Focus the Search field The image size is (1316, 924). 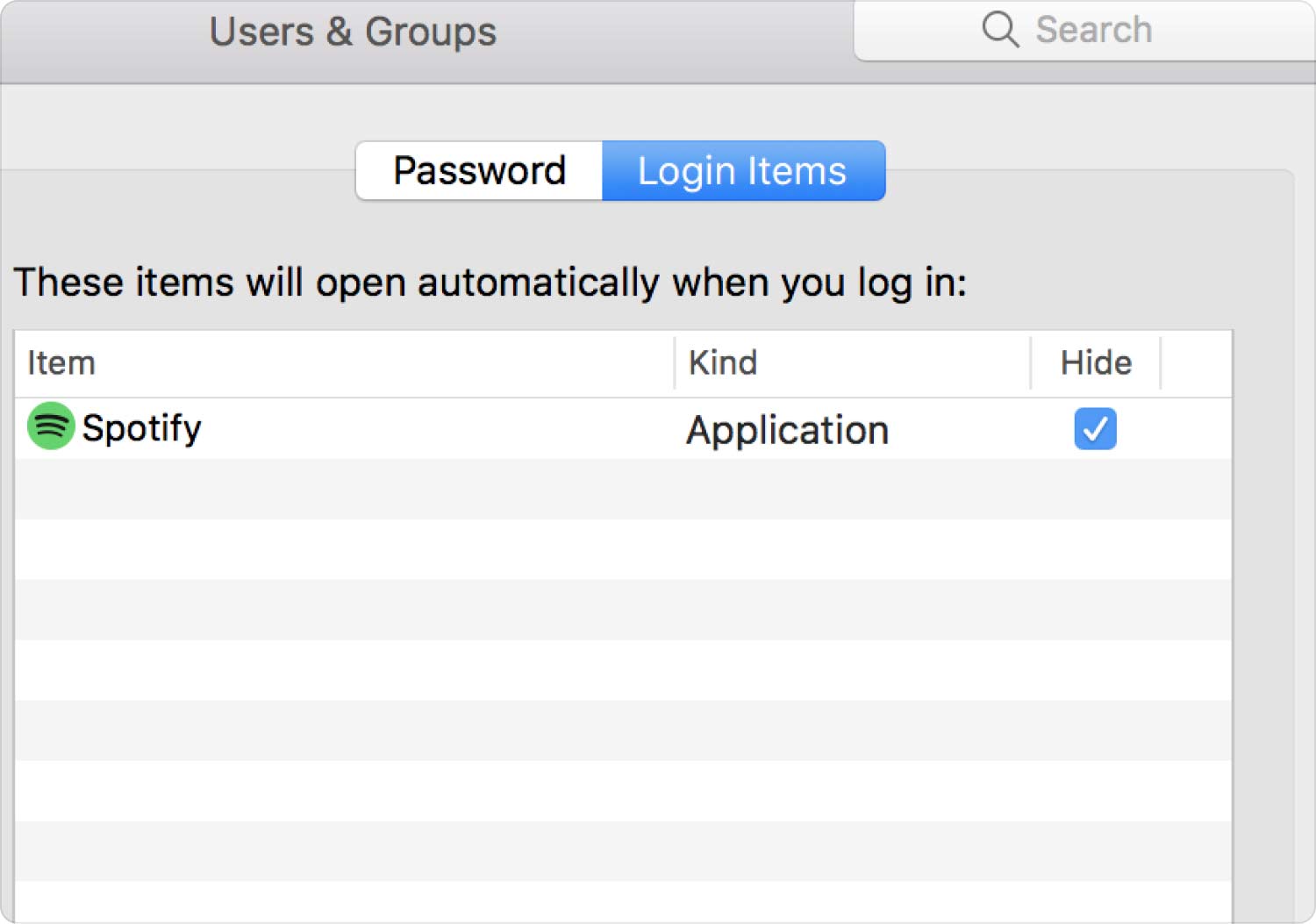[1085, 30]
